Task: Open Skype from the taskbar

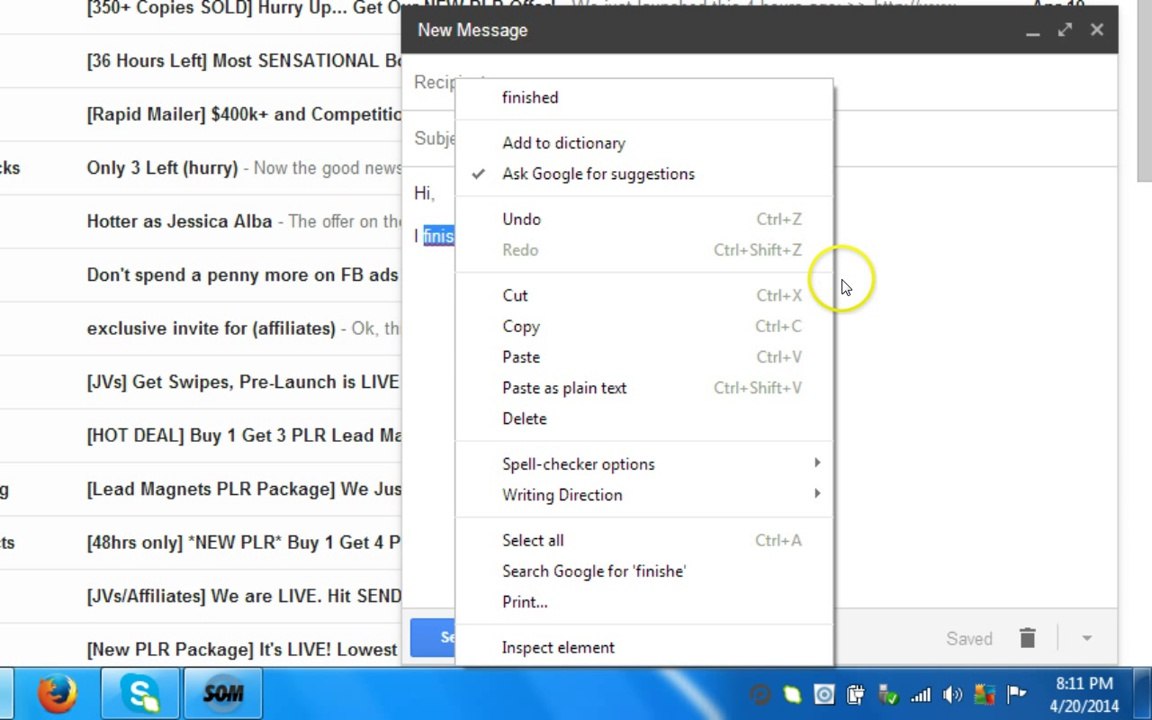Action: click(x=140, y=694)
